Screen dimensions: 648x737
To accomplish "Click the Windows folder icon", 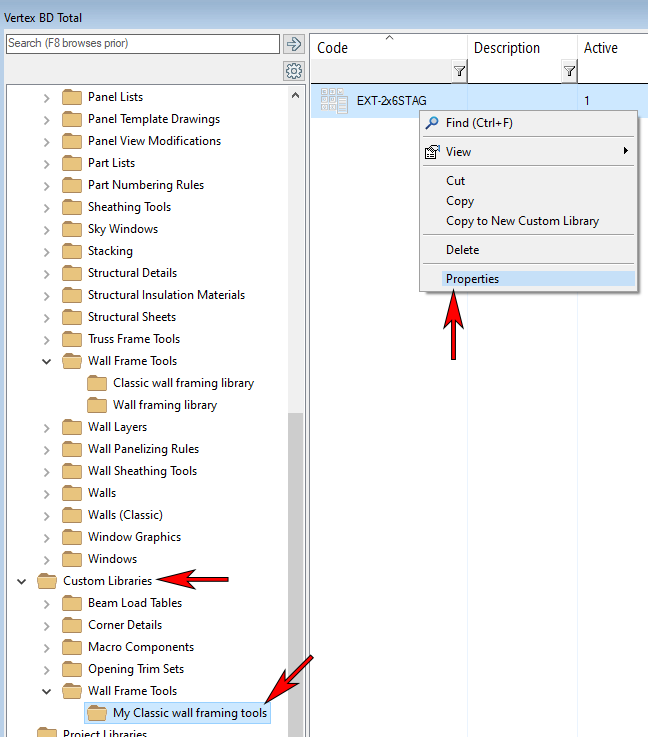I will [x=72, y=559].
